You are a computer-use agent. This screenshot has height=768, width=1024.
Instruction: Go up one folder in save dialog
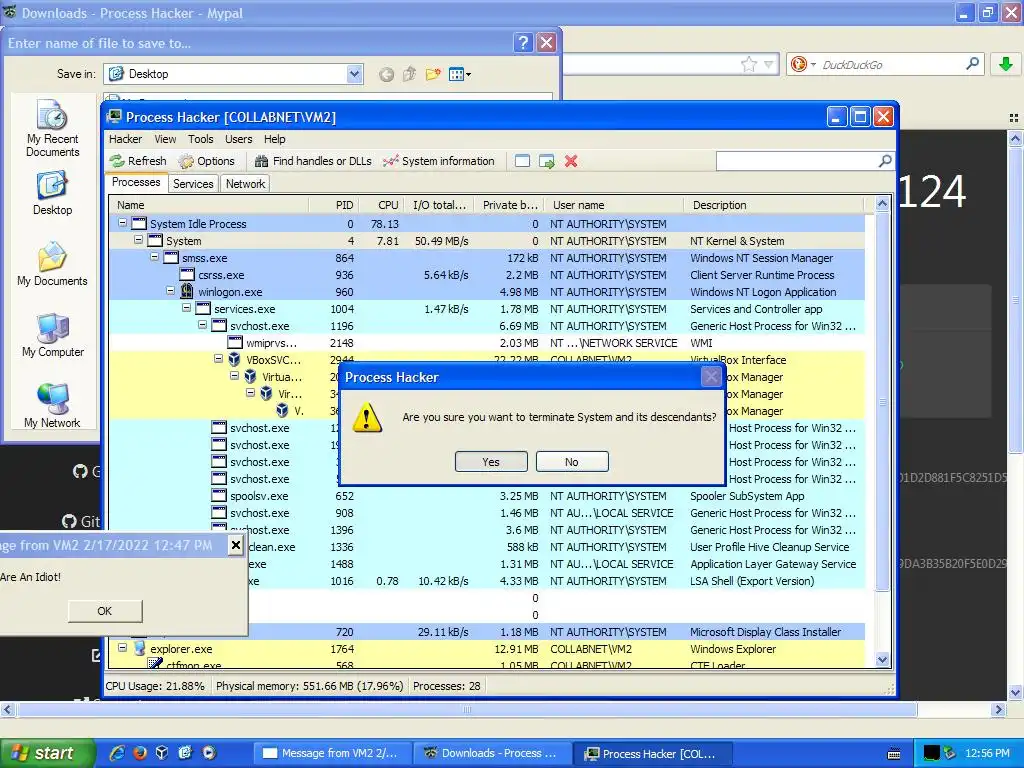409,74
